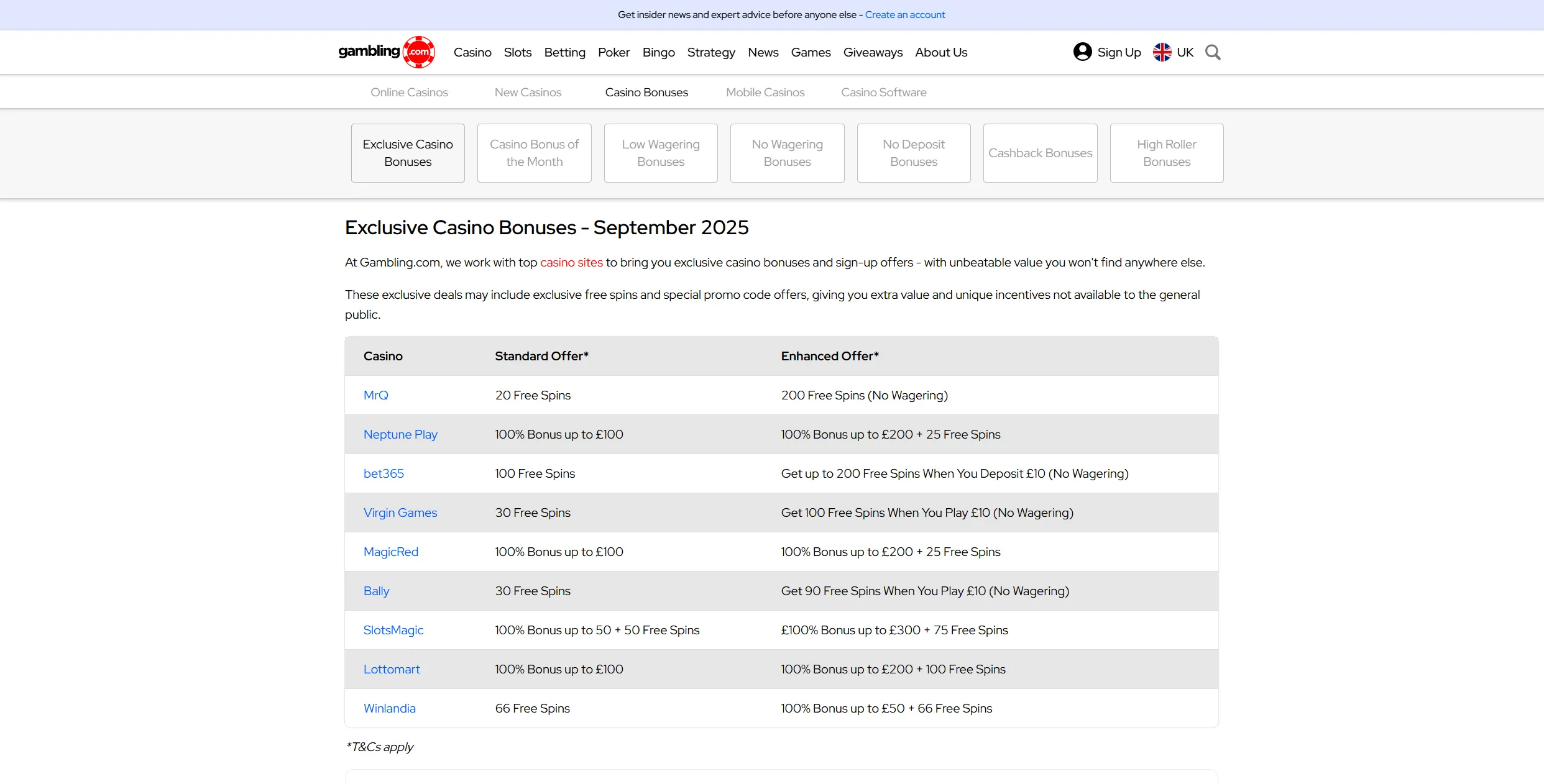Open the SlotsMagic link

tap(393, 630)
